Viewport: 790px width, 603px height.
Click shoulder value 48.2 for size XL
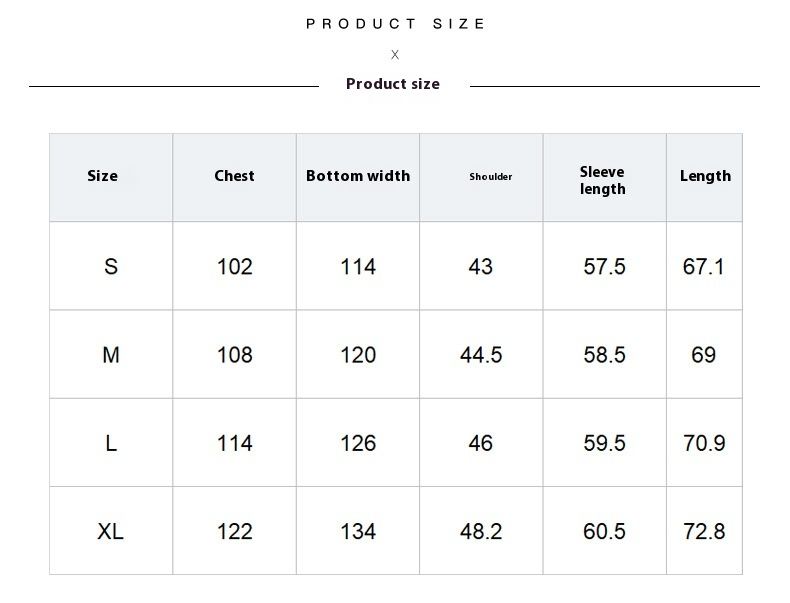(481, 531)
